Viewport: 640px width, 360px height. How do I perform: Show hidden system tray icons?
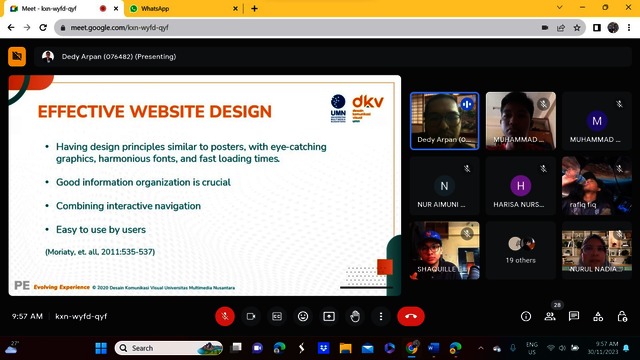click(481, 348)
